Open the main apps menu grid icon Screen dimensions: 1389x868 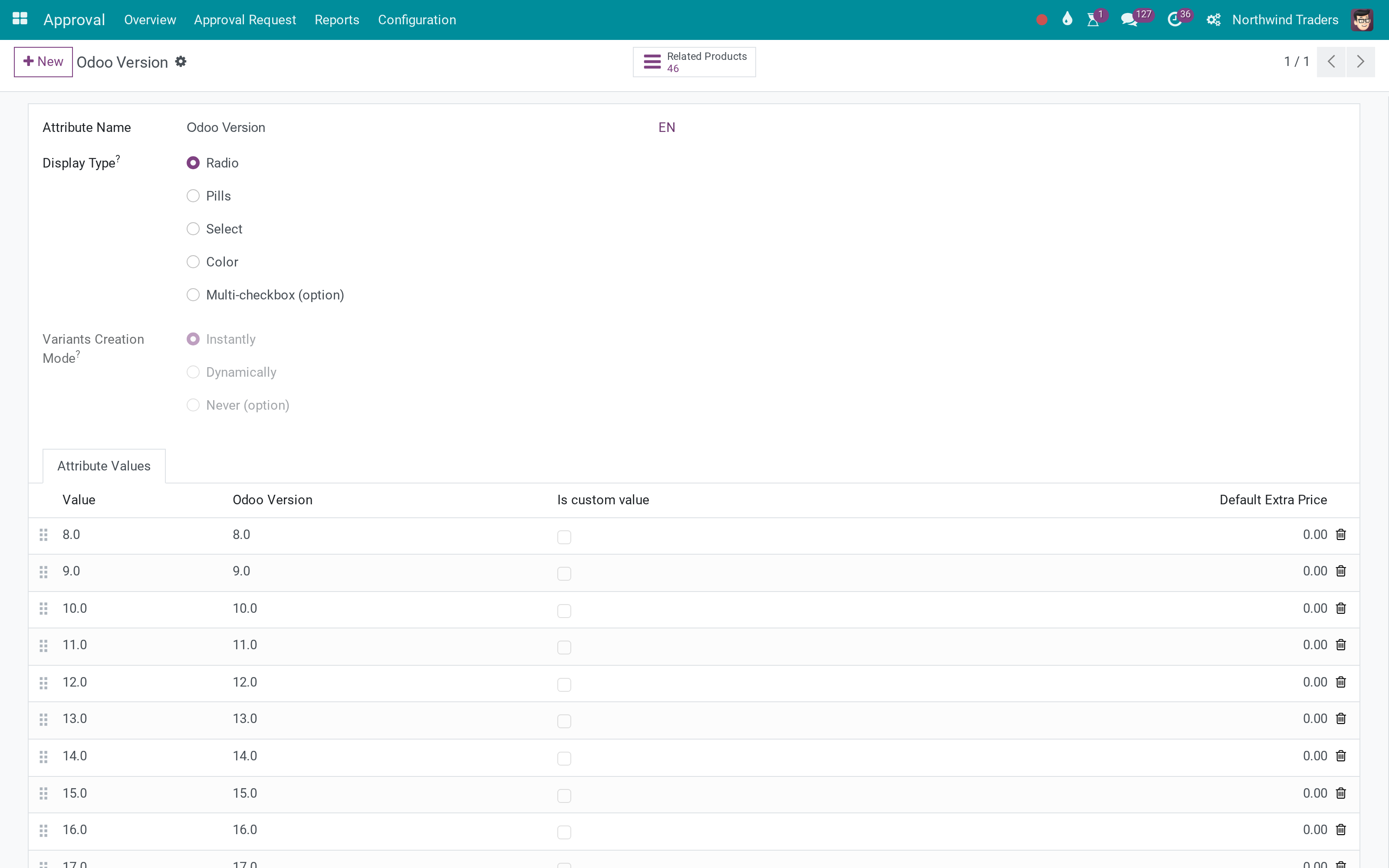20,19
